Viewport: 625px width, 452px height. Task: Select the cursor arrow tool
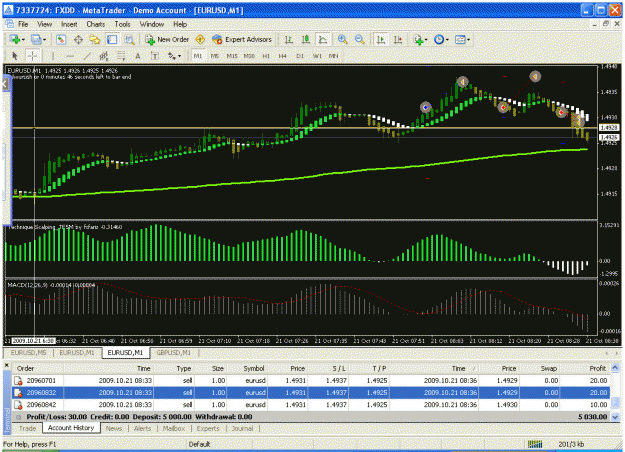(15, 56)
